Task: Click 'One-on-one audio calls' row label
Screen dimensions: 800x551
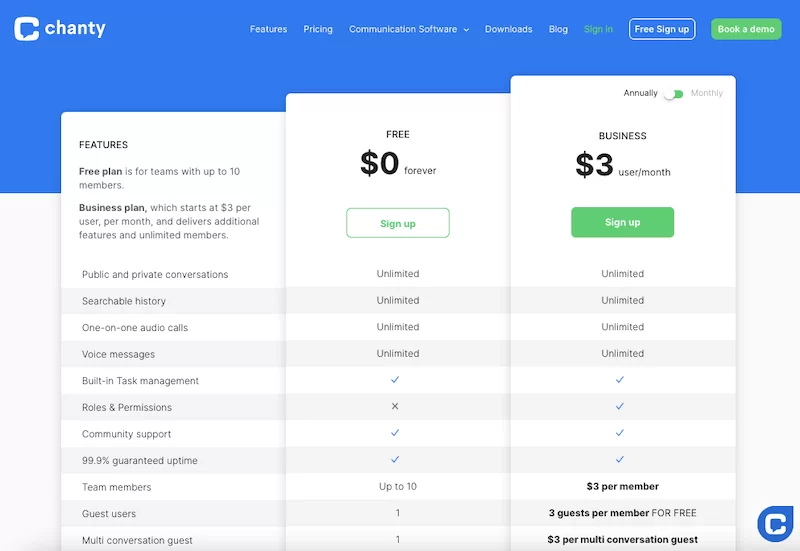Action: [x=135, y=328]
